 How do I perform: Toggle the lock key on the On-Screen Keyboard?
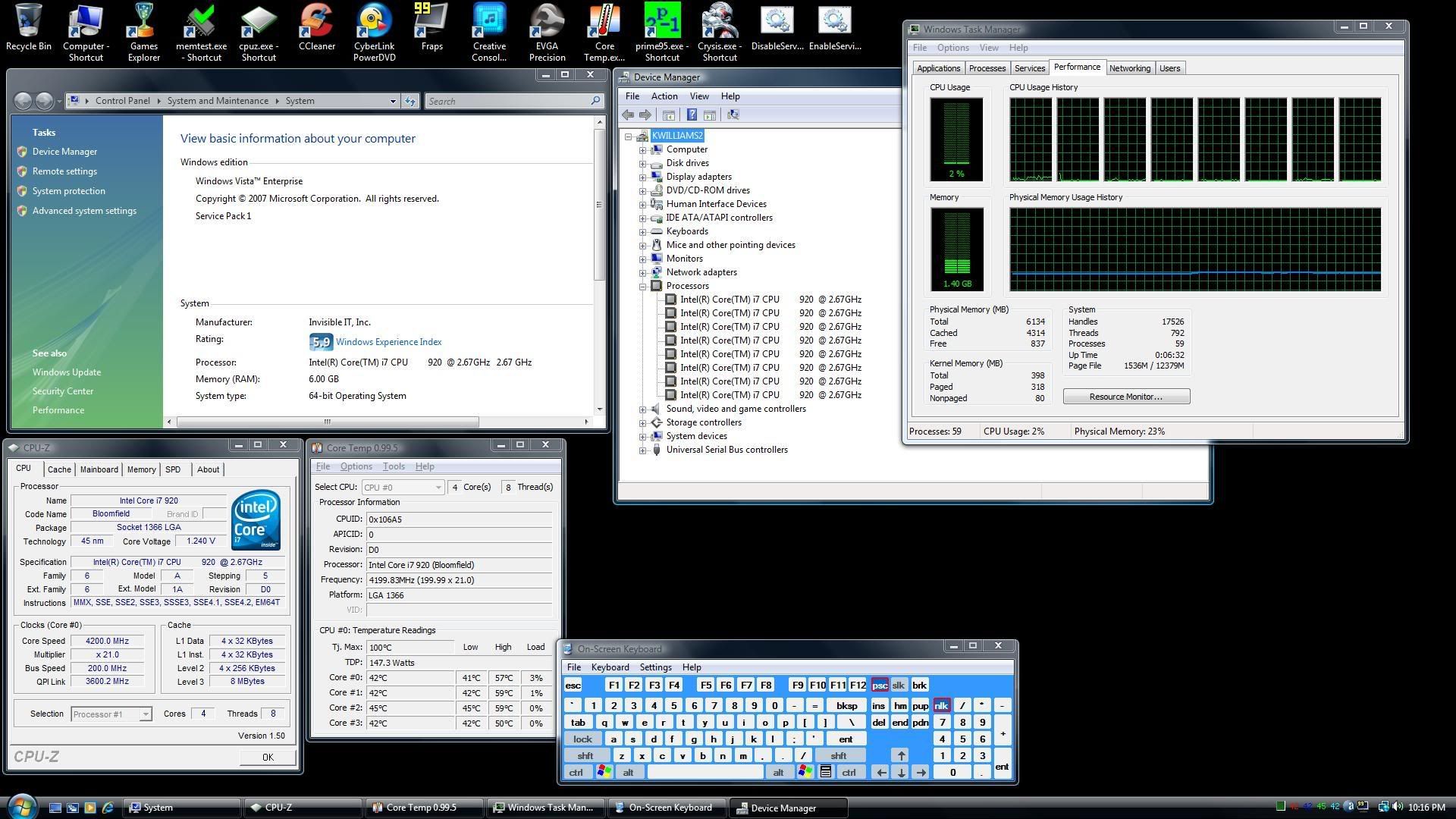(582, 738)
